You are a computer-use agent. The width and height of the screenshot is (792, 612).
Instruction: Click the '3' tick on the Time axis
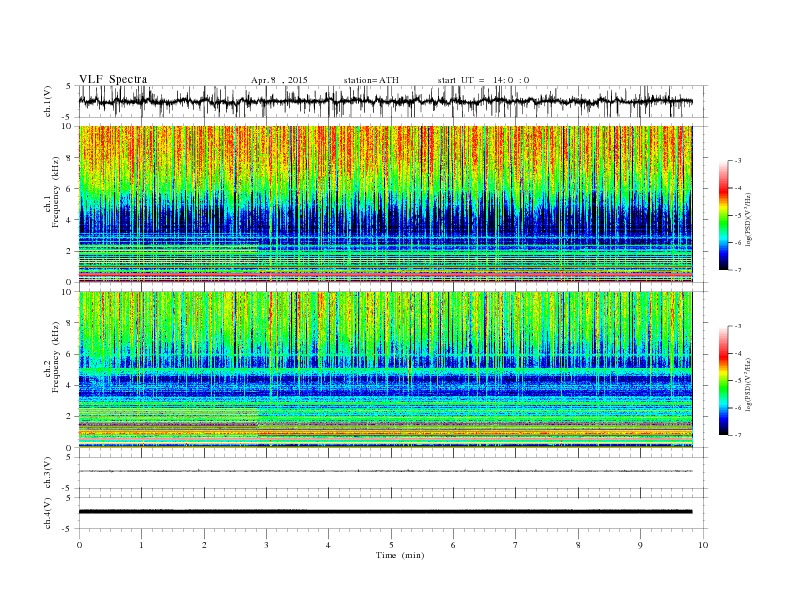point(267,545)
